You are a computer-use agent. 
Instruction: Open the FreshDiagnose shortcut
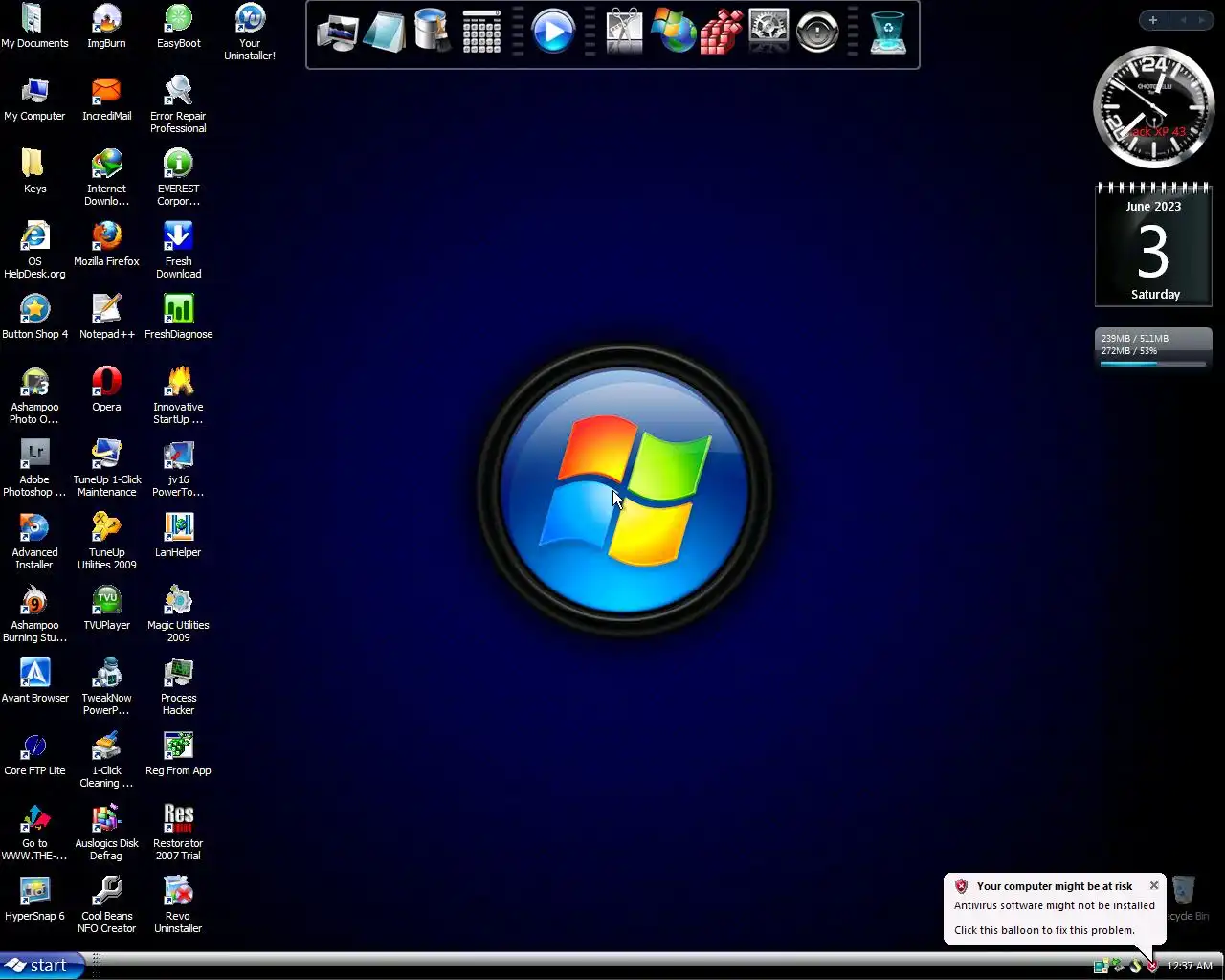point(178,318)
